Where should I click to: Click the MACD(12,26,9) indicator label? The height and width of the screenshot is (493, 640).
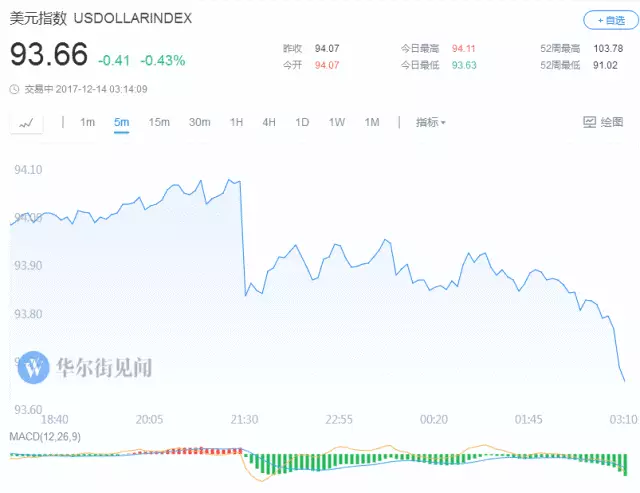[43, 438]
